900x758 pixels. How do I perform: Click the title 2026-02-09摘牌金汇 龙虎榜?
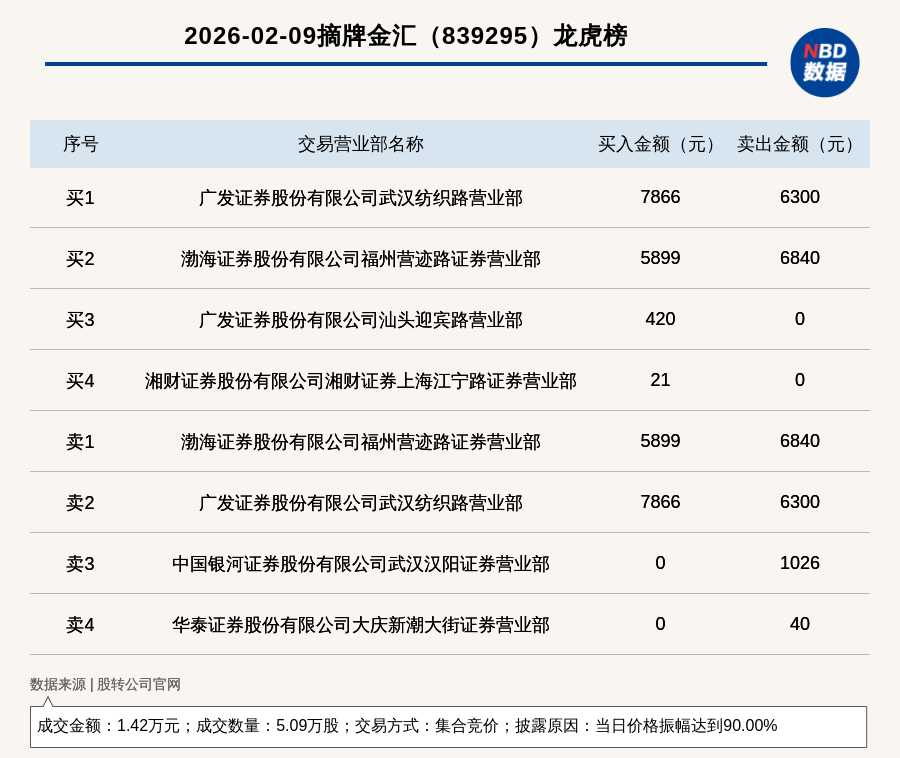pos(405,36)
